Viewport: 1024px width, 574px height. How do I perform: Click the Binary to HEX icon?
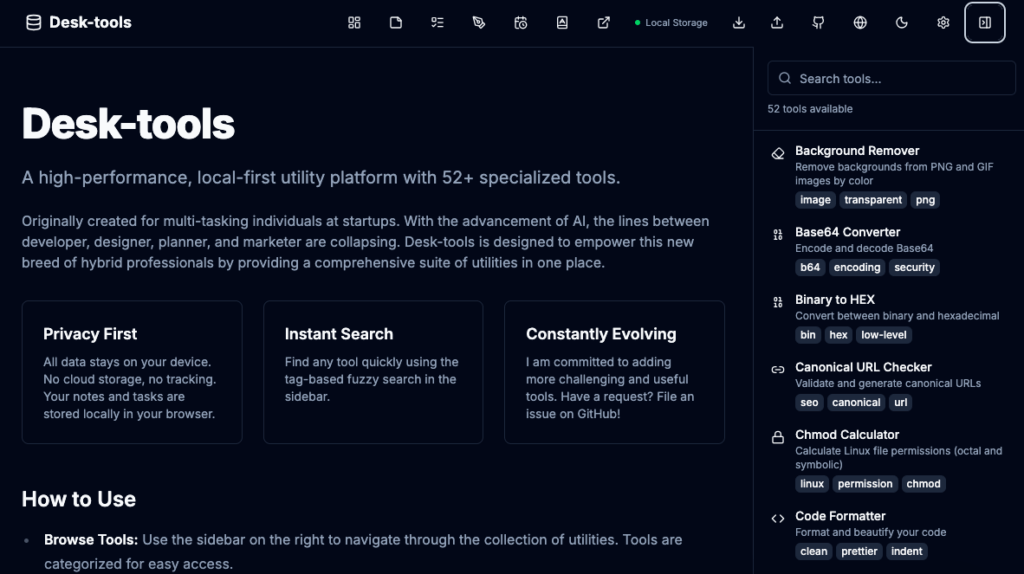coord(778,302)
